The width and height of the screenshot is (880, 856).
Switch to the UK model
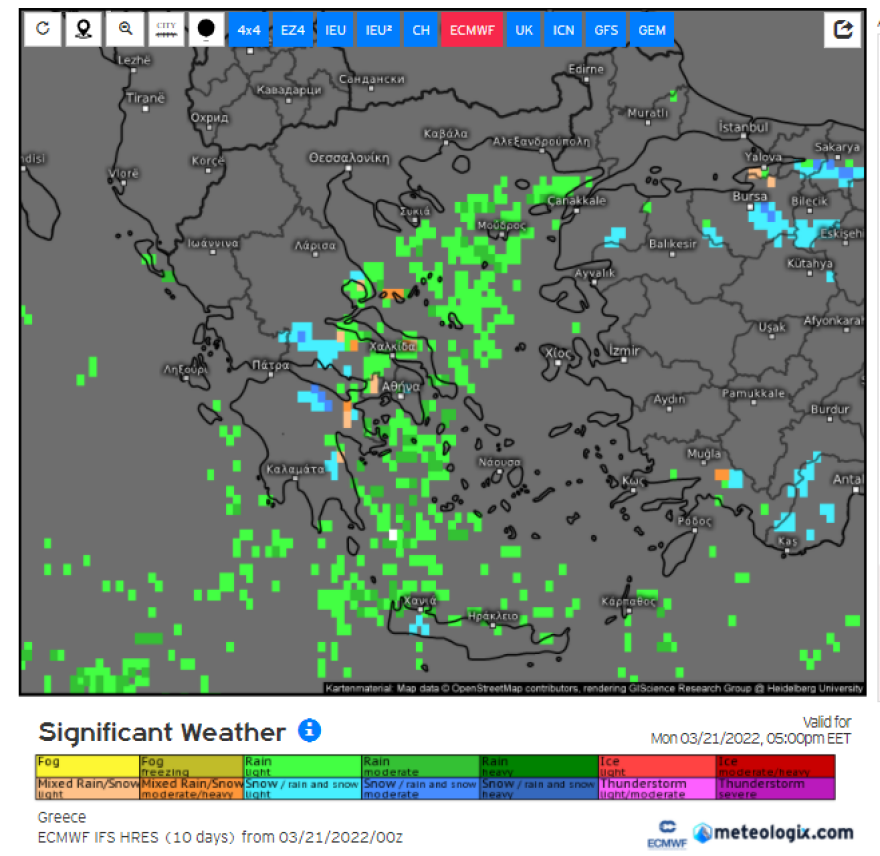click(524, 30)
